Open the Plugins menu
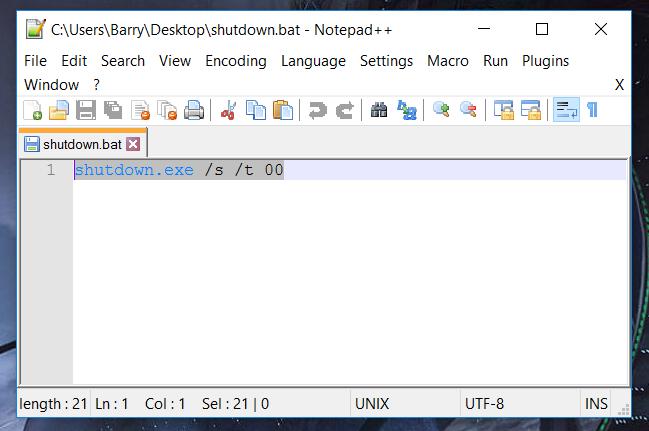 [x=546, y=61]
